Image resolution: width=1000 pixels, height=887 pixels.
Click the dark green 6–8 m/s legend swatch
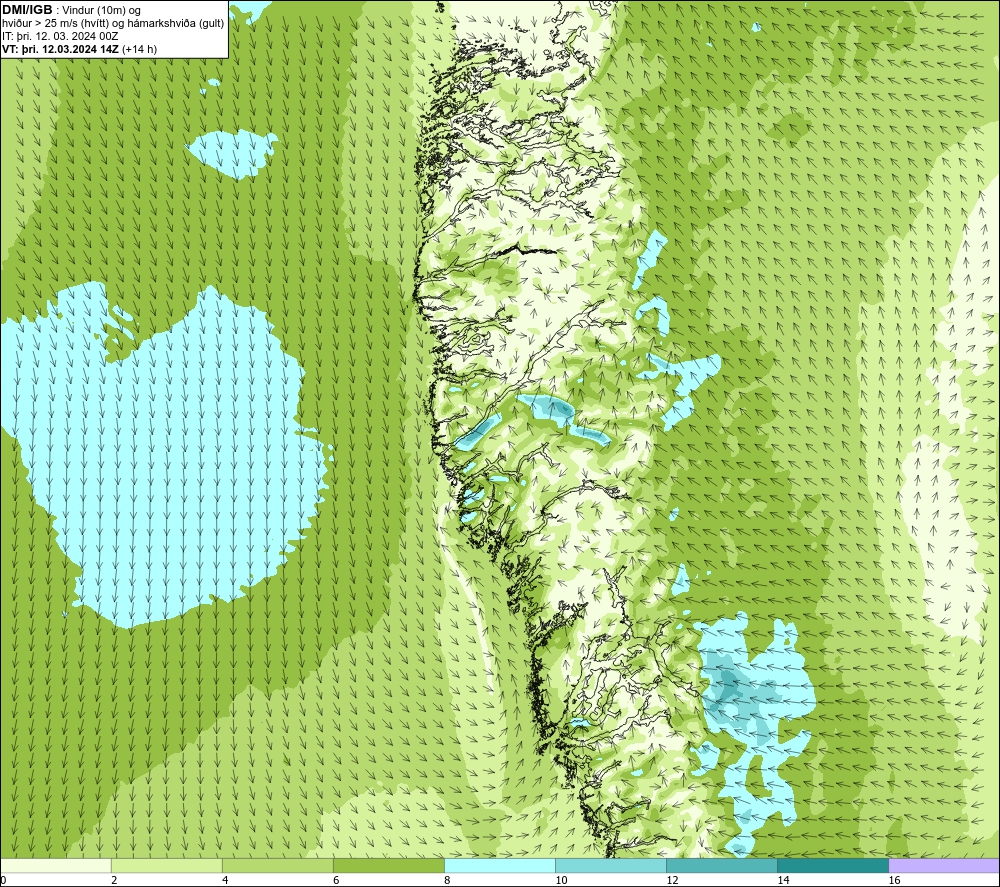(x=388, y=865)
